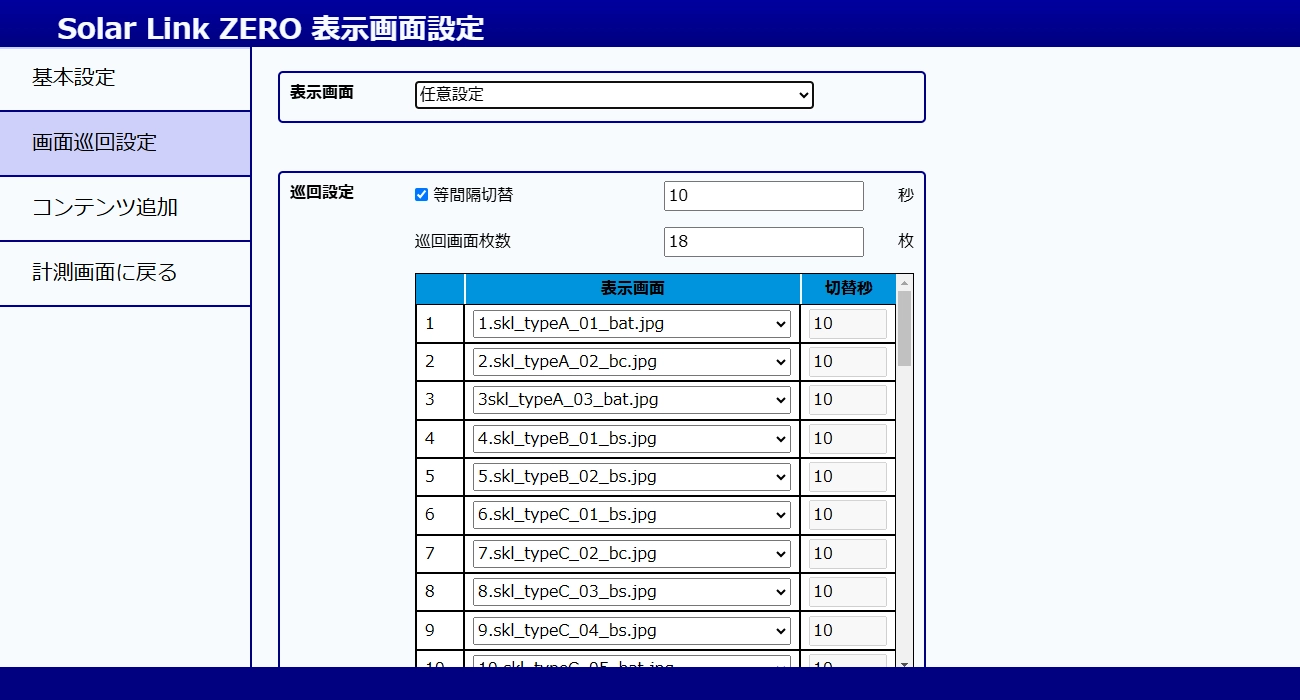Click the 切替秒 field in row 4
This screenshot has width=1300, height=700.
click(x=847, y=439)
